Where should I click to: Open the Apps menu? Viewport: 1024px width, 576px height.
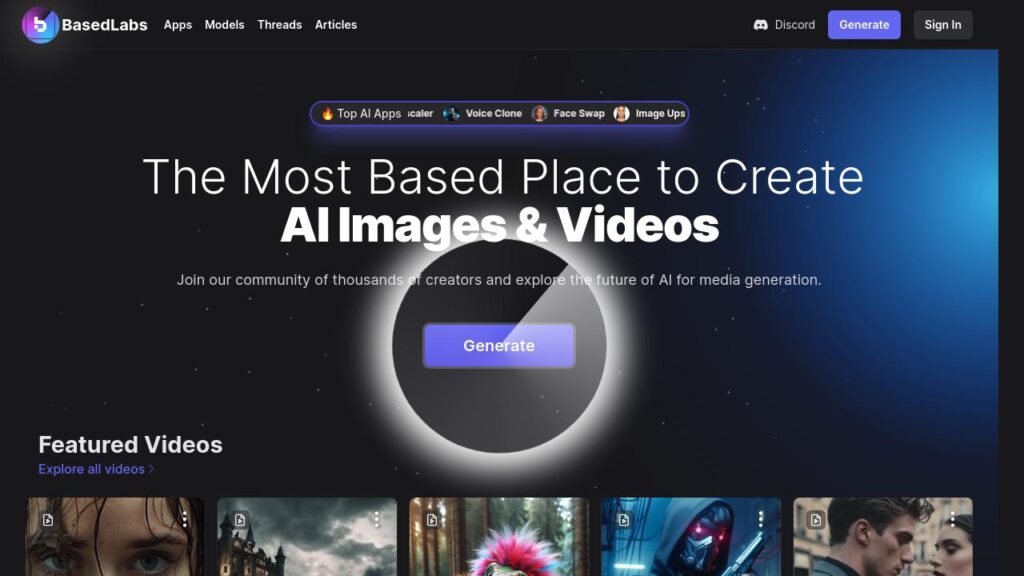coord(177,25)
